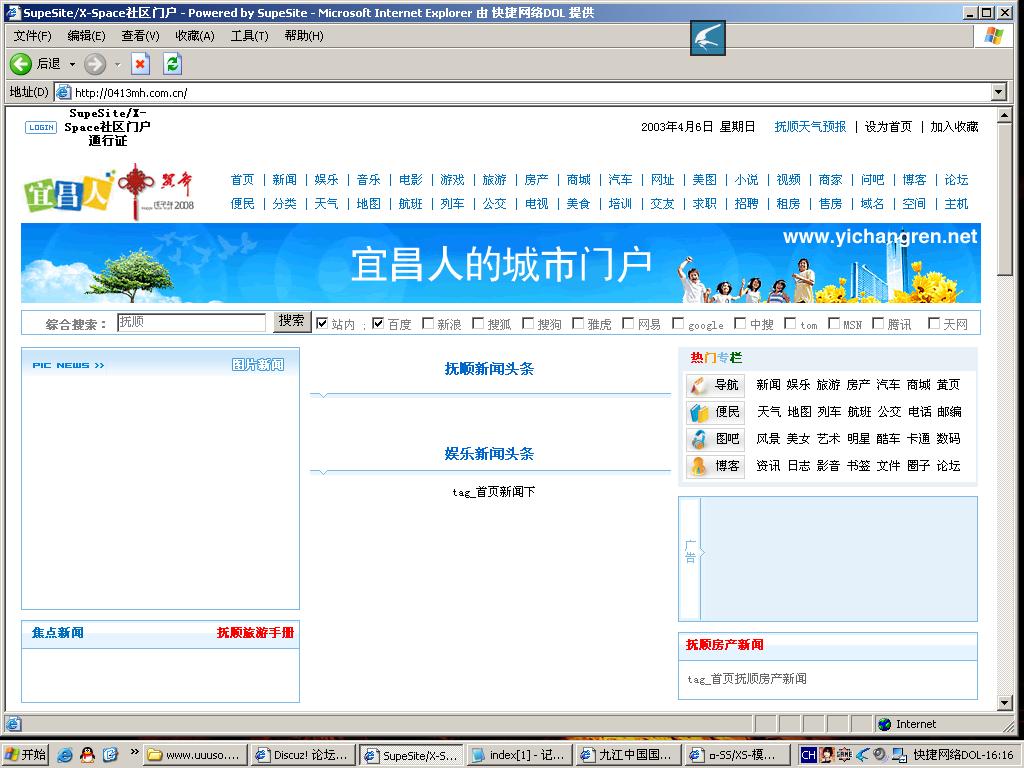Screen dimensions: 1024x768
Task: Click the globe Internet zone icon in the status bar
Action: point(884,724)
